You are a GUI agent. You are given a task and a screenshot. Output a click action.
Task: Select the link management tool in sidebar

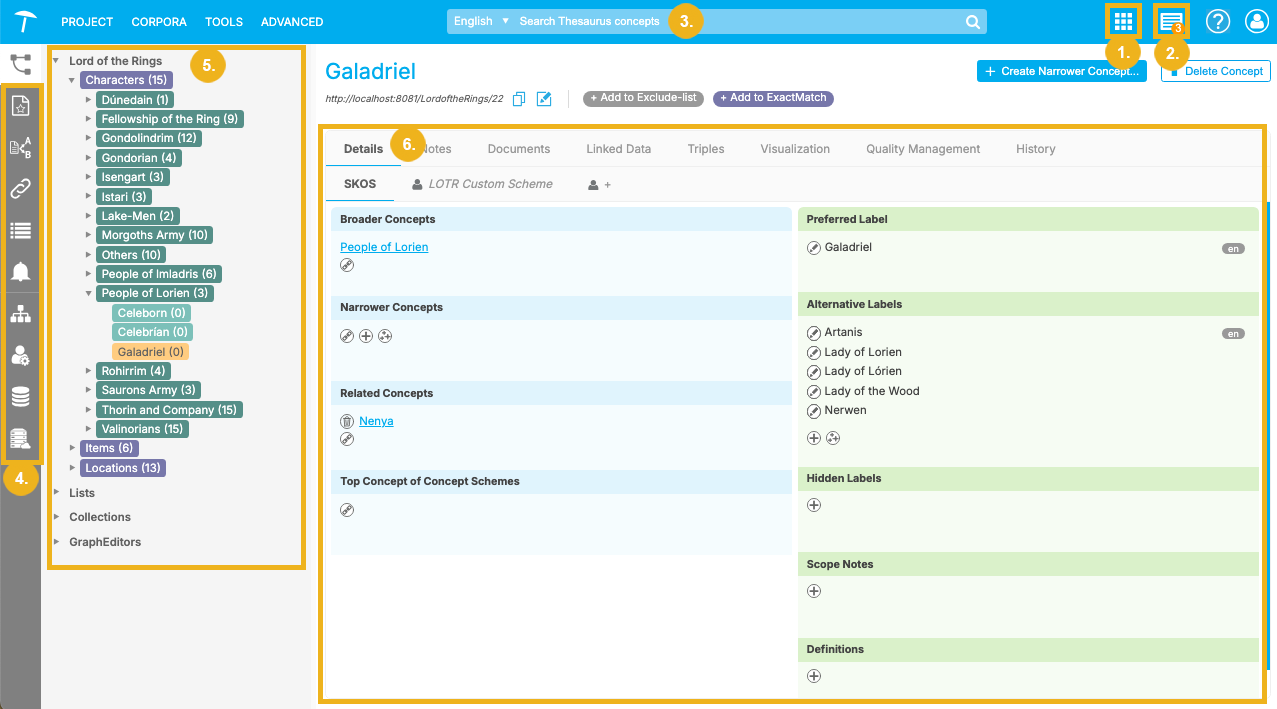pyautogui.click(x=20, y=188)
